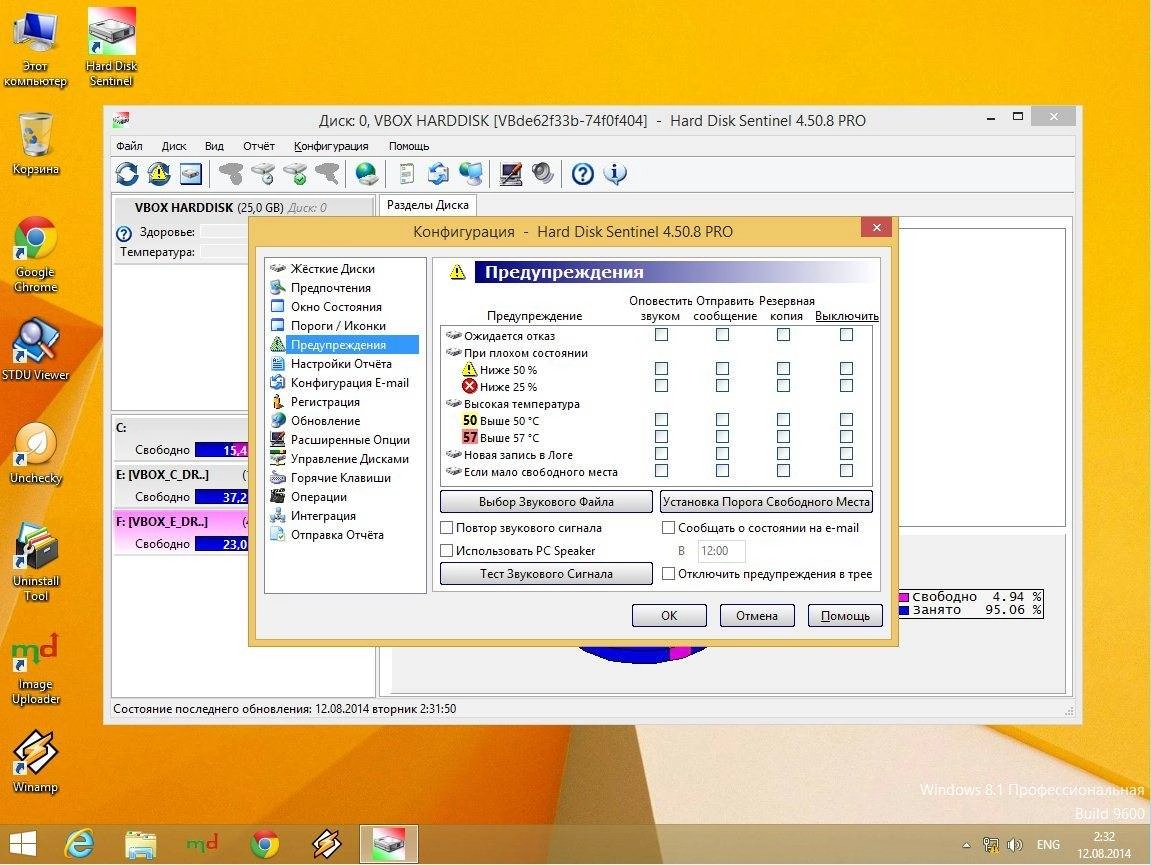The height and width of the screenshot is (865, 1151).
Task: Click the speaker sound toolbar icon
Action: tap(542, 174)
